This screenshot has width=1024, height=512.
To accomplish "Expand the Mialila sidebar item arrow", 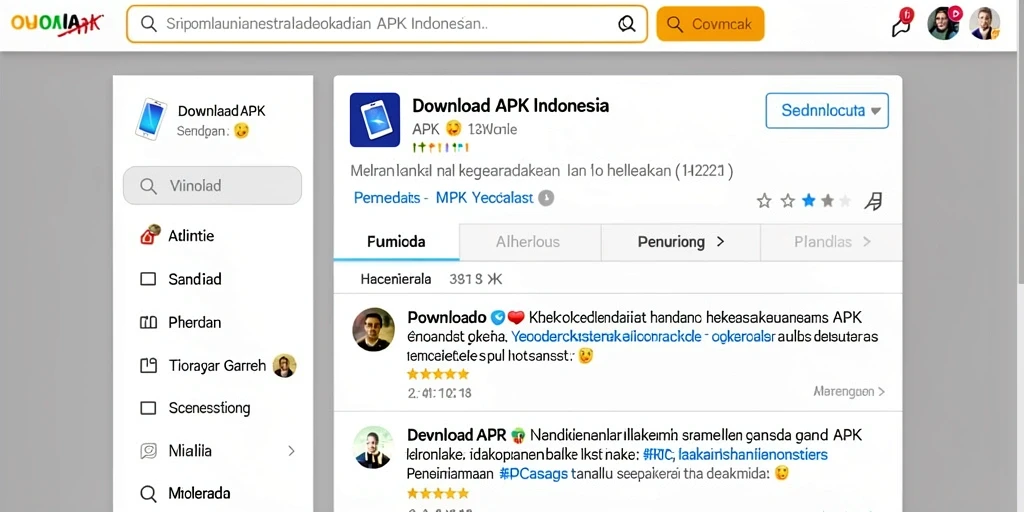I will pyautogui.click(x=291, y=451).
